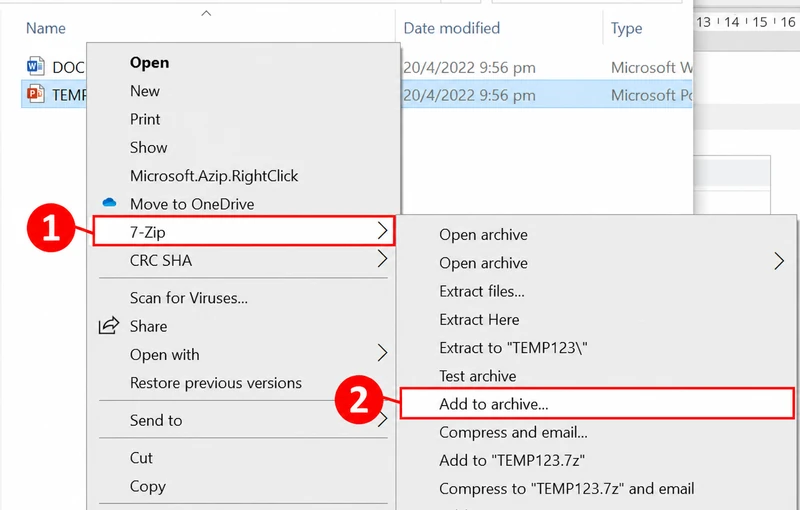The width and height of the screenshot is (800, 510).
Task: Click the Word document icon beside DOC
Action: click(35, 66)
